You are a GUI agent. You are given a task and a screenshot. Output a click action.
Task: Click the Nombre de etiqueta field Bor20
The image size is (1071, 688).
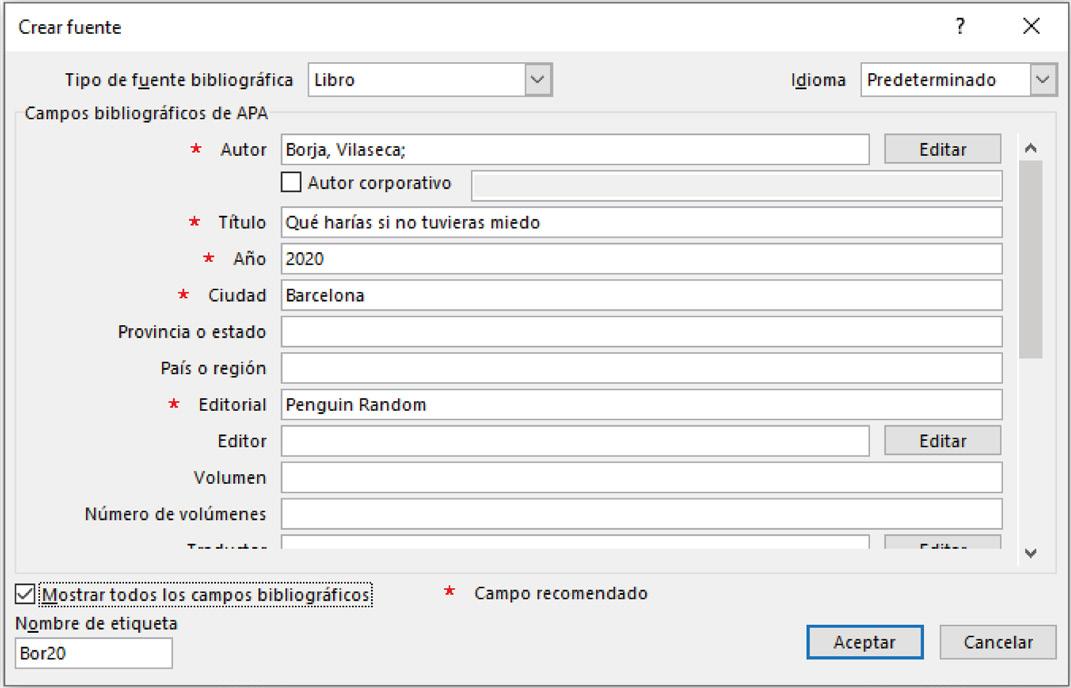[94, 653]
